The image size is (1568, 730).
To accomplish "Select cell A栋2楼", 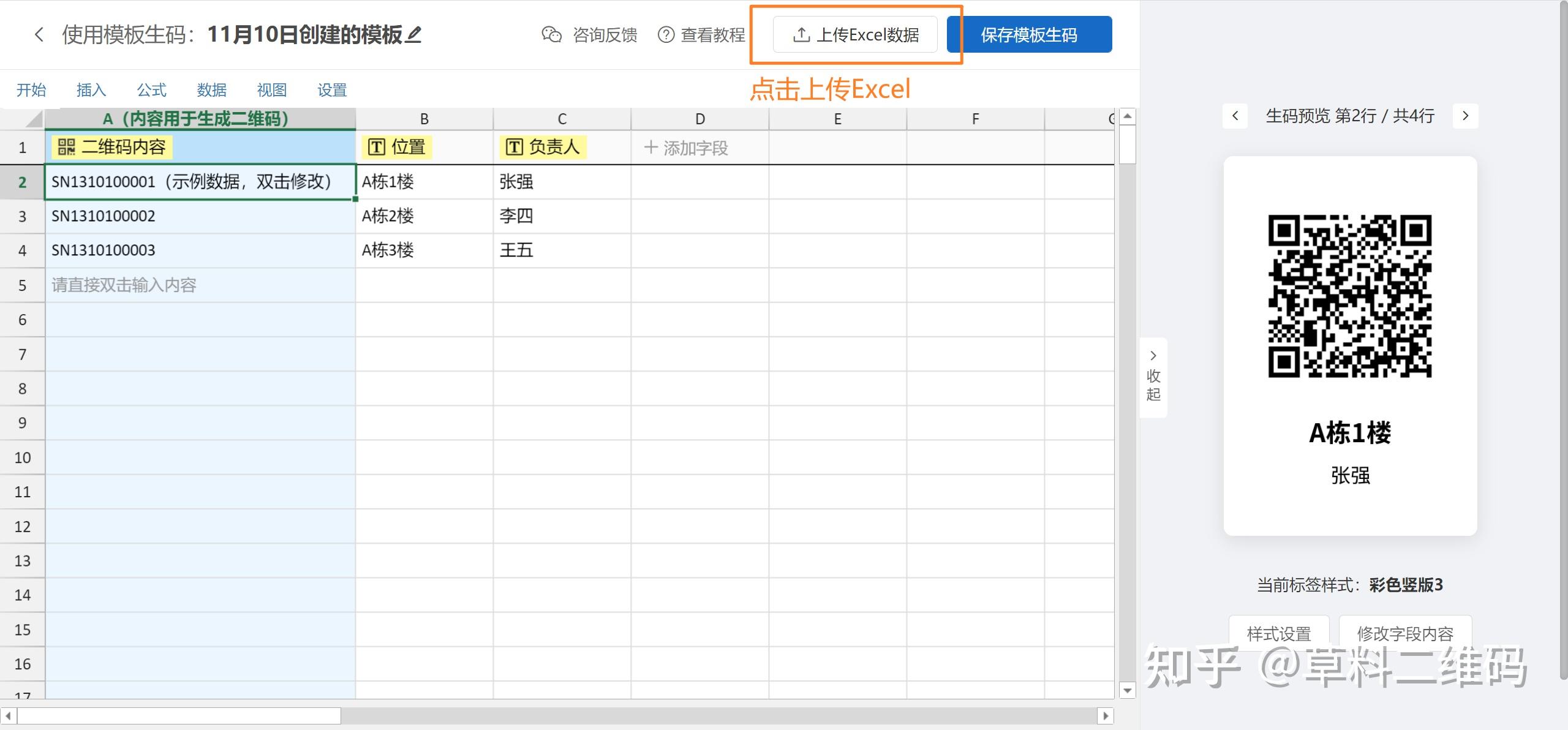I will [424, 216].
